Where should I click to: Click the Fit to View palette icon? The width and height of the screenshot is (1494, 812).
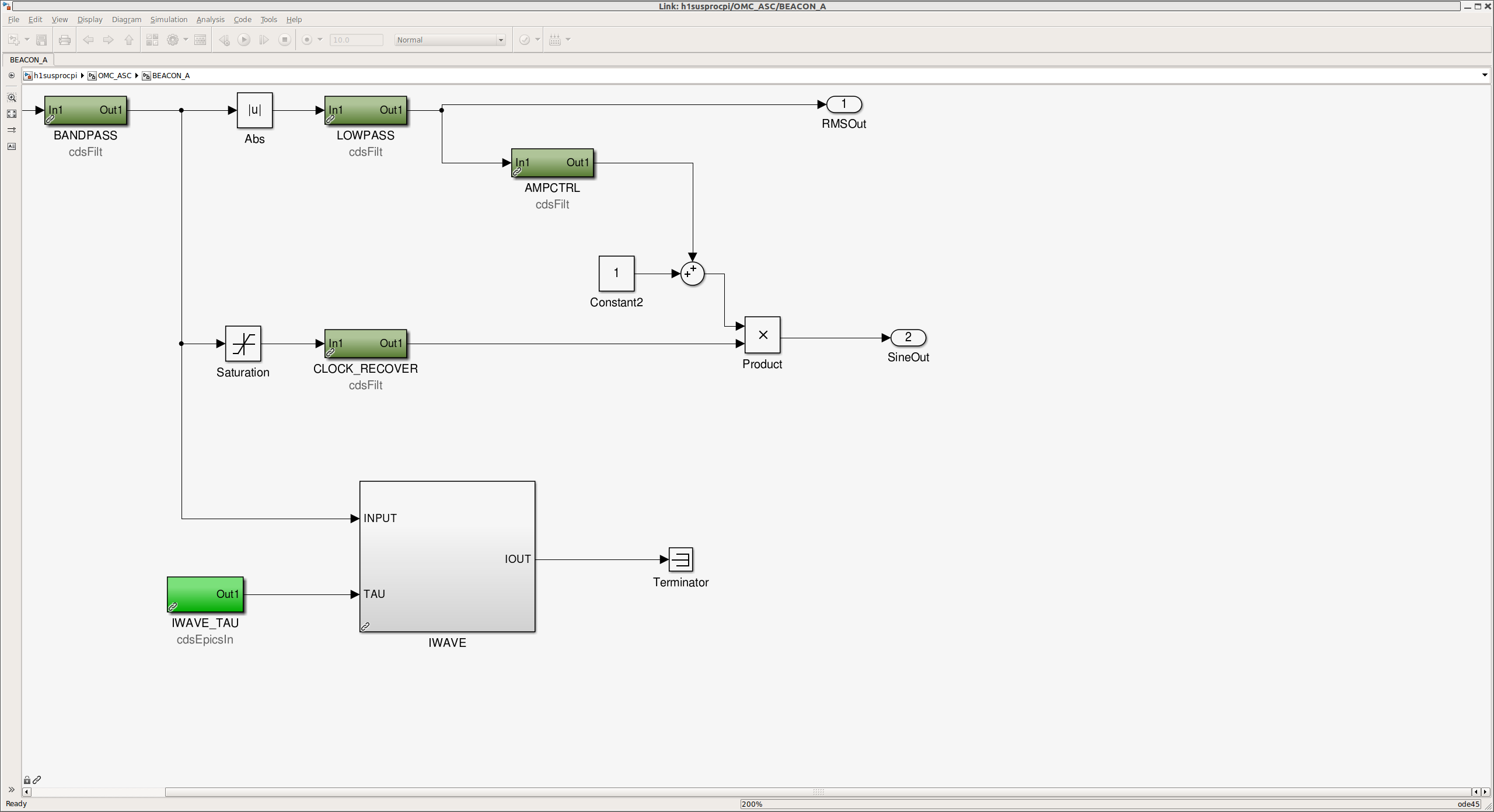(12, 114)
